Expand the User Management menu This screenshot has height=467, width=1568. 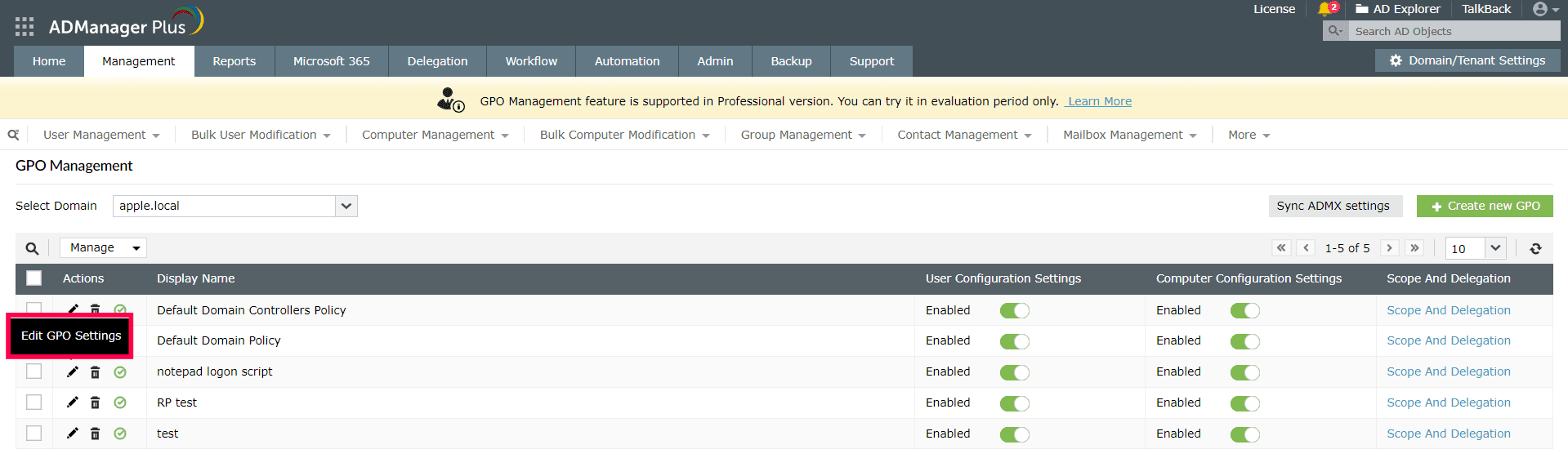(101, 136)
